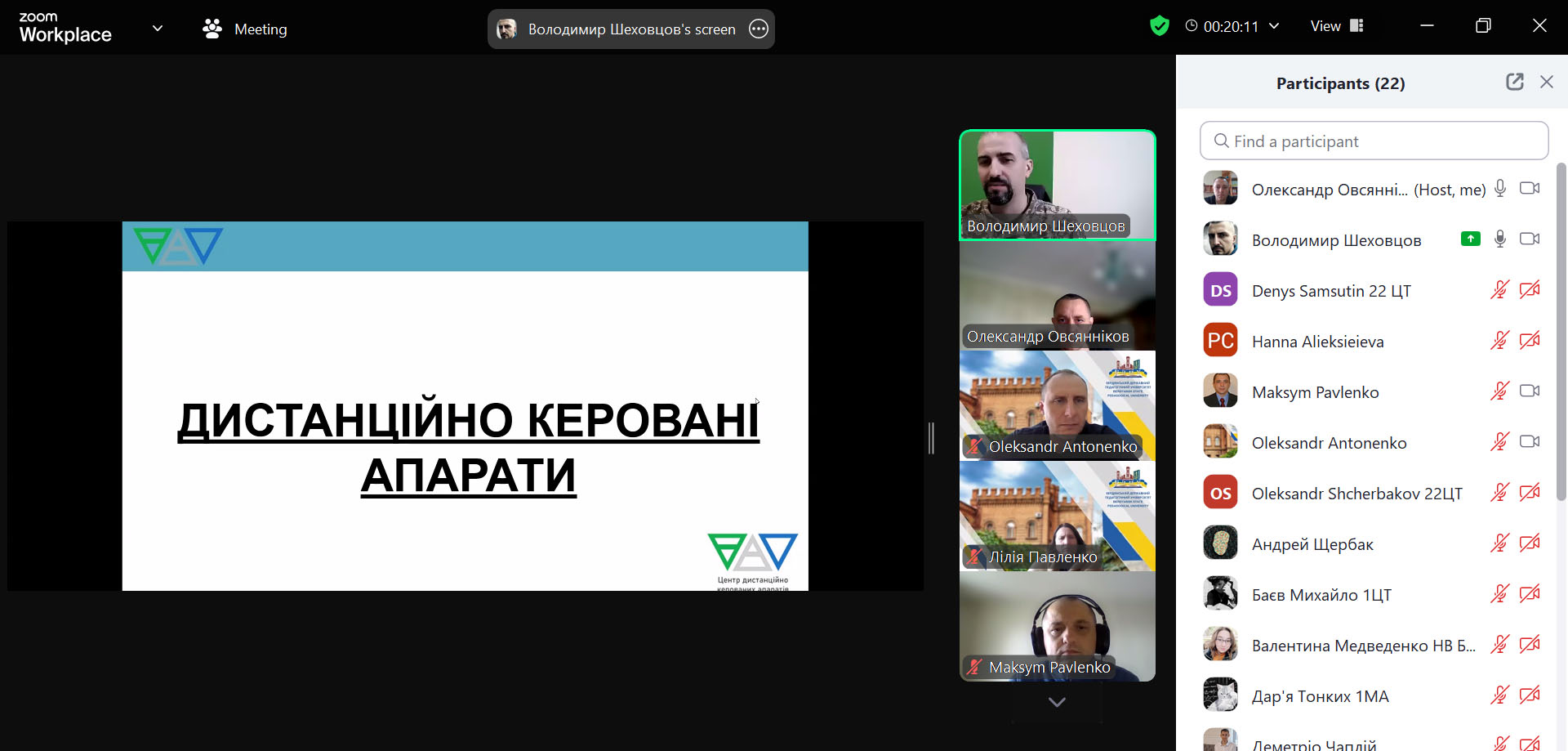
Task: Click the search magnifier icon
Action: [x=1221, y=141]
